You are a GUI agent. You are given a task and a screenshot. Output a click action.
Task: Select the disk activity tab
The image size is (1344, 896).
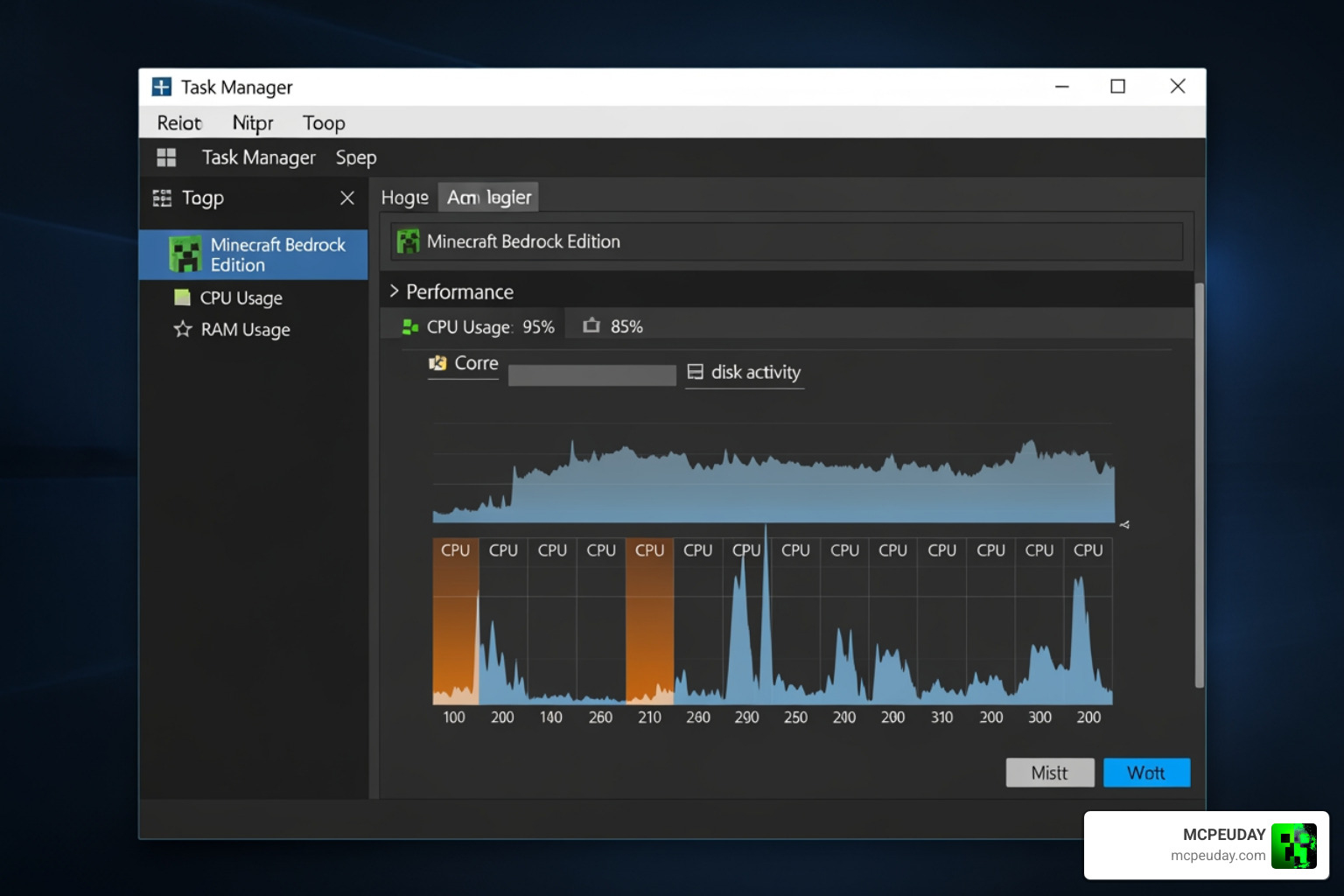pos(745,373)
